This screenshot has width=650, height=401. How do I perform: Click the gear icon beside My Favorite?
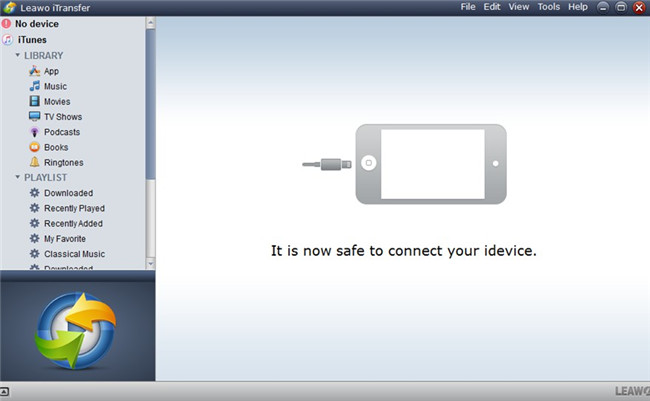tap(34, 238)
